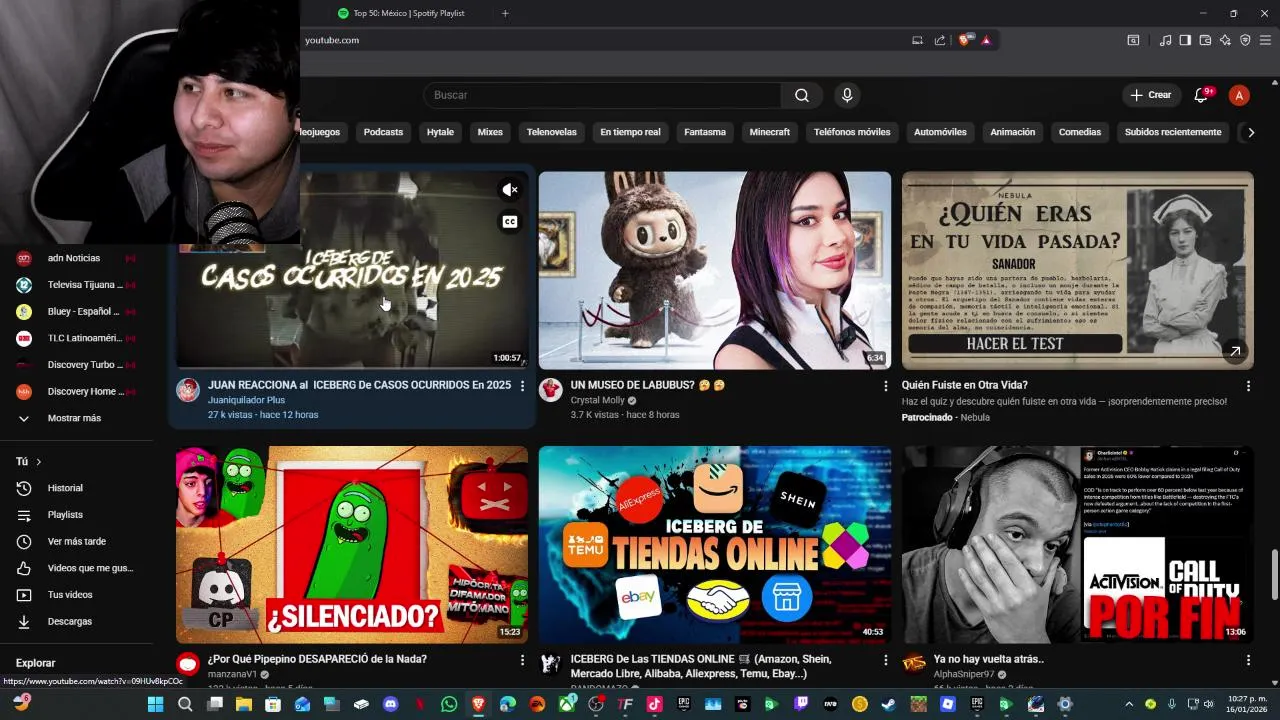Select the Podcasts category chip
This screenshot has height=720, width=1280.
(x=383, y=132)
